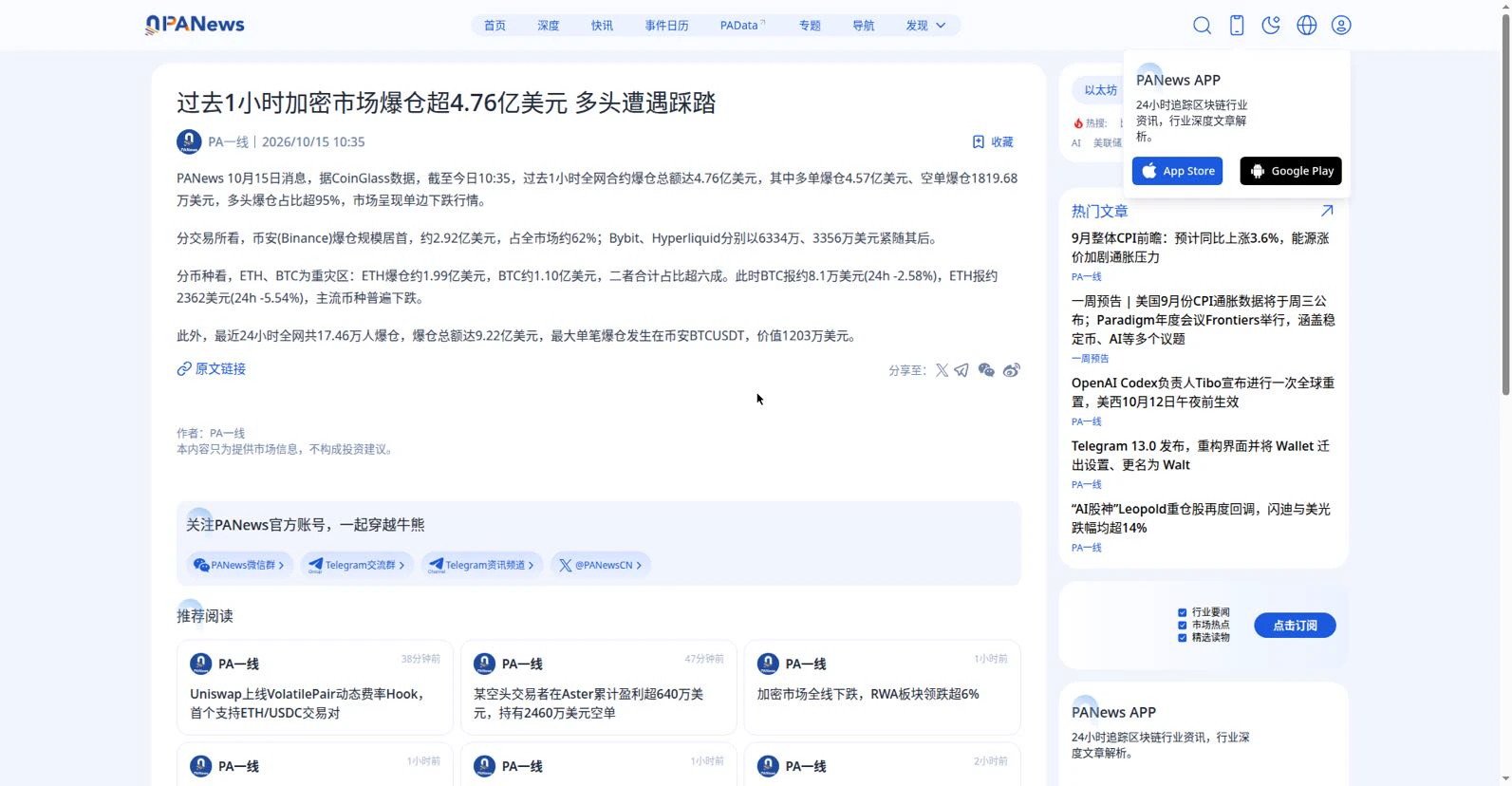Open the Telegram 13.0 发布 hot article
The image size is (1512, 786).
pos(1201,456)
